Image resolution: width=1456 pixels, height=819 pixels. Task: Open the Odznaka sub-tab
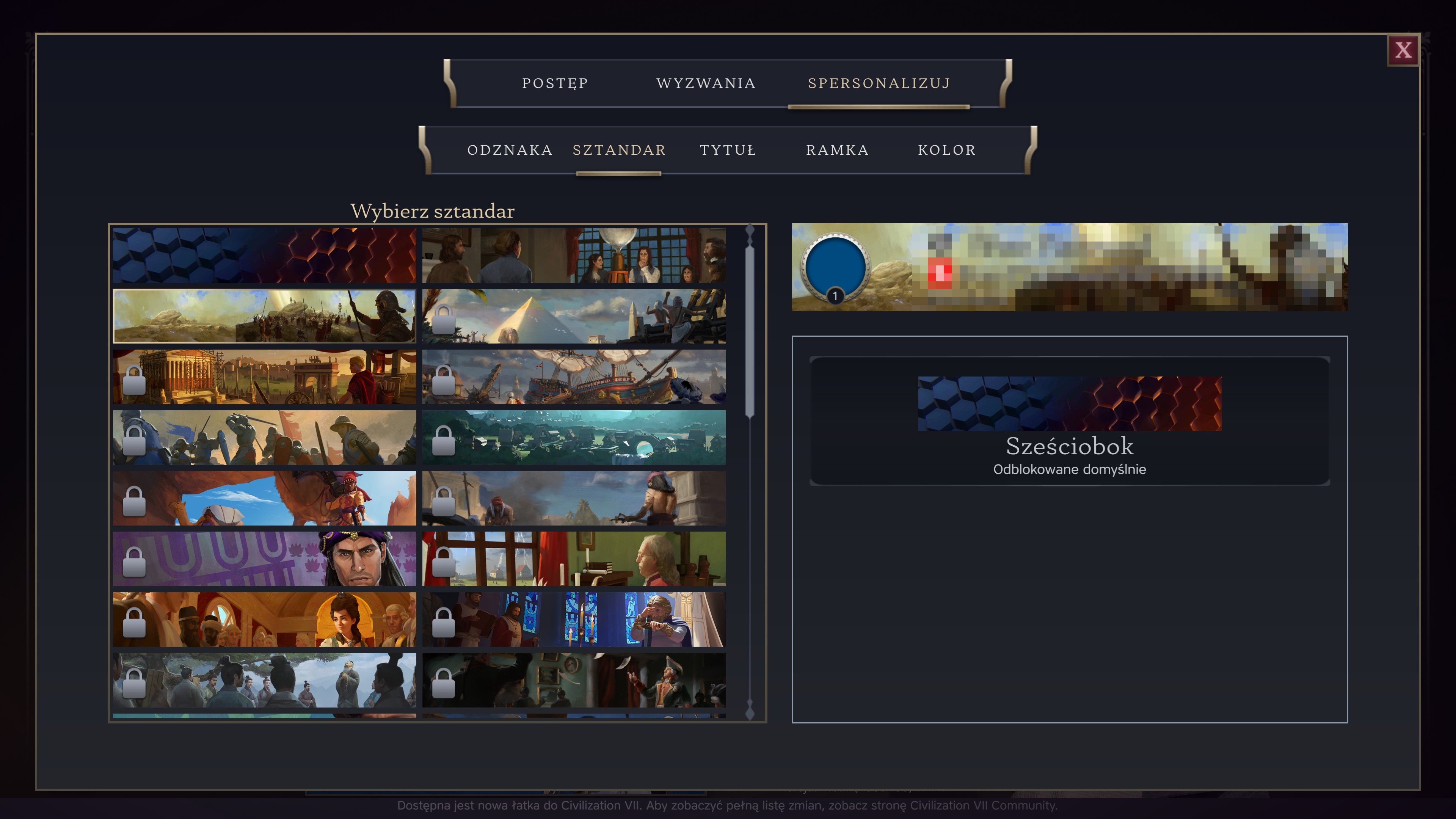coord(510,150)
